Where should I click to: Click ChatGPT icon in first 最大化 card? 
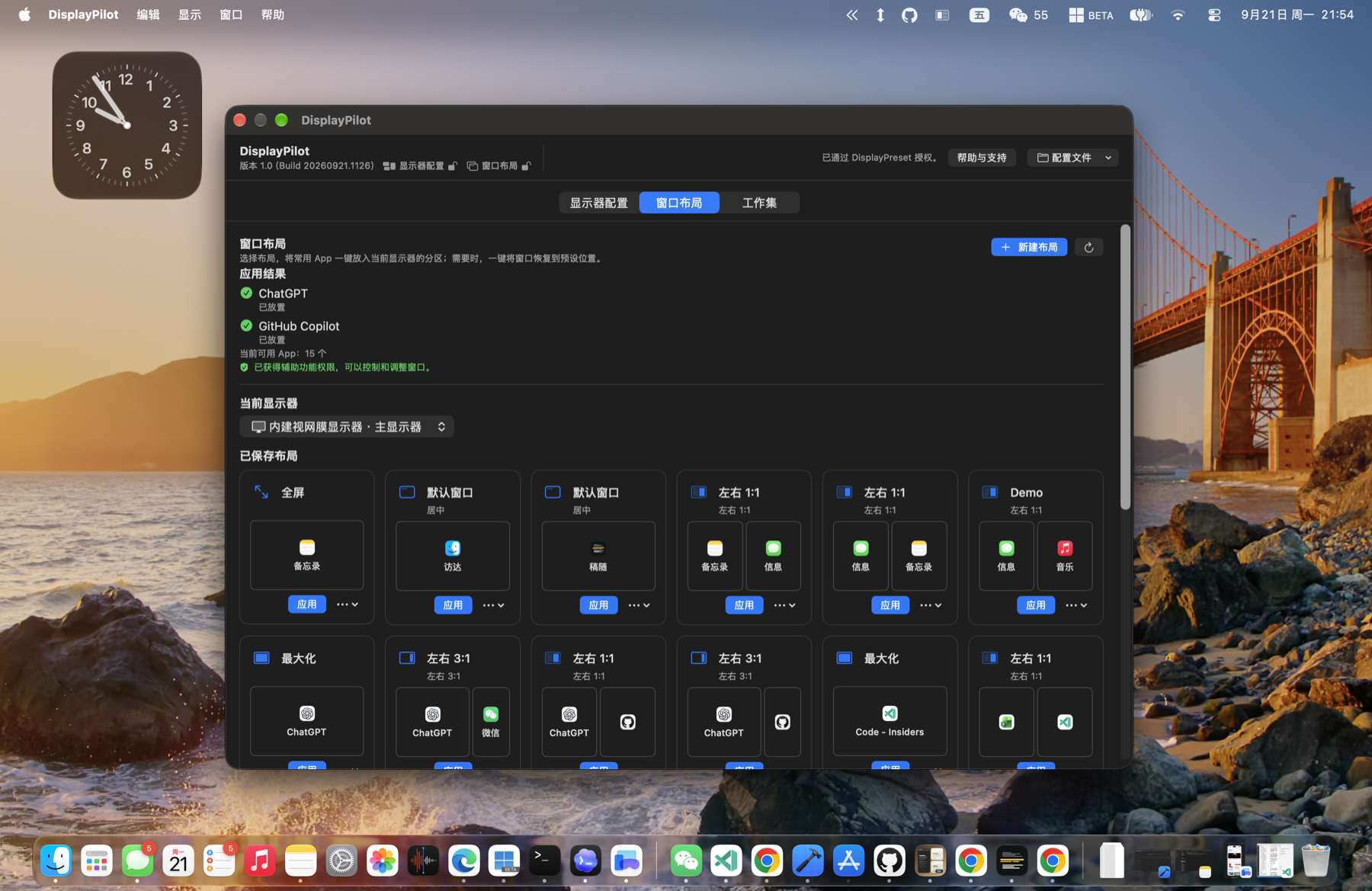point(306,713)
